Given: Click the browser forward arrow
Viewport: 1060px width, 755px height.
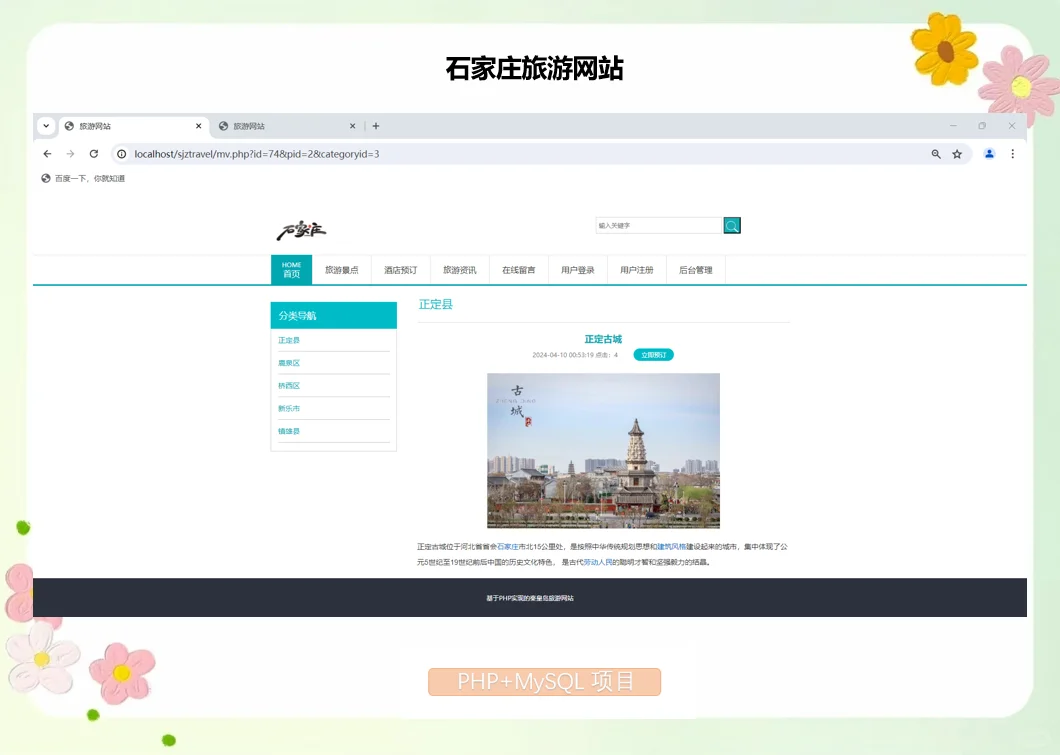Looking at the screenshot, I should (68, 154).
